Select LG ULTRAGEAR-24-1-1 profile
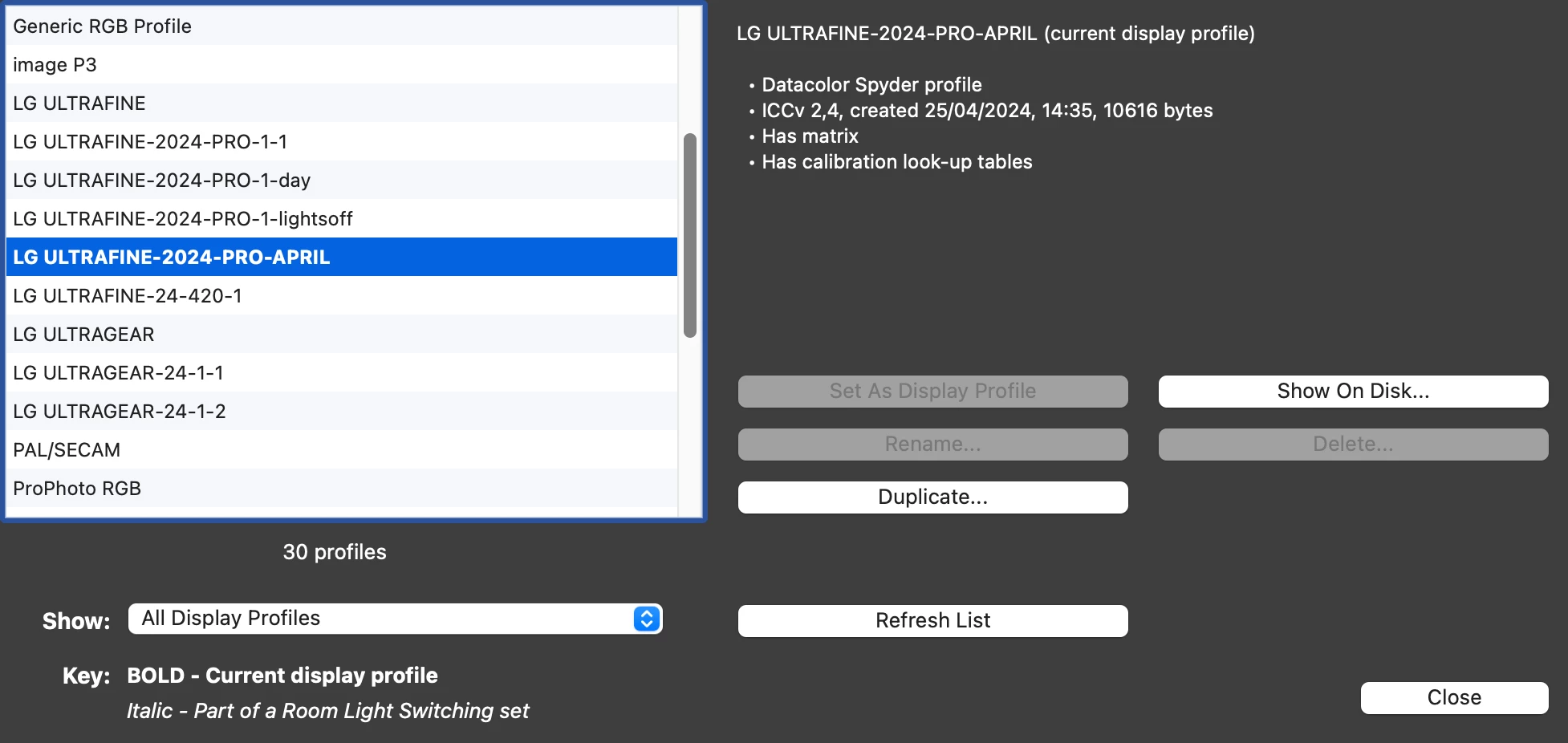The width and height of the screenshot is (1568, 743). 342,372
